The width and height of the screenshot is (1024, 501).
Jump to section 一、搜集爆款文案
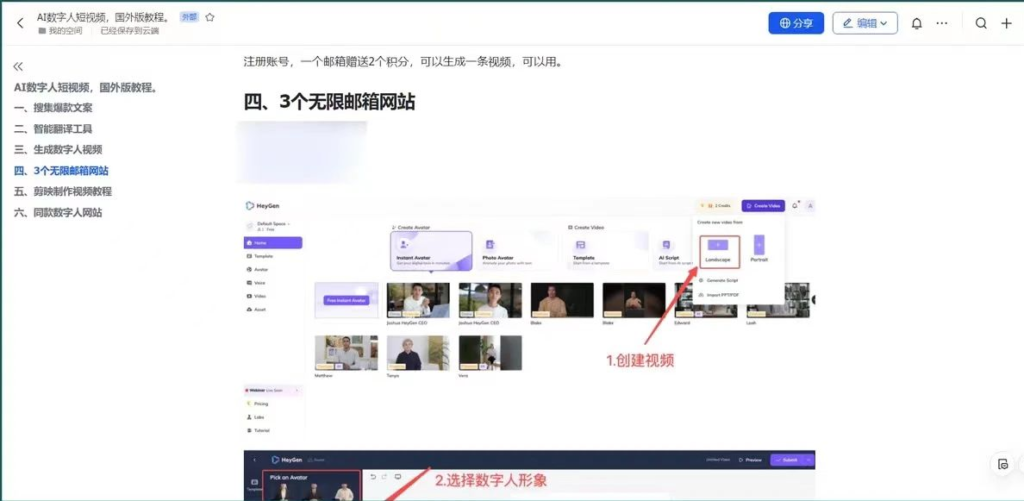click(x=53, y=108)
